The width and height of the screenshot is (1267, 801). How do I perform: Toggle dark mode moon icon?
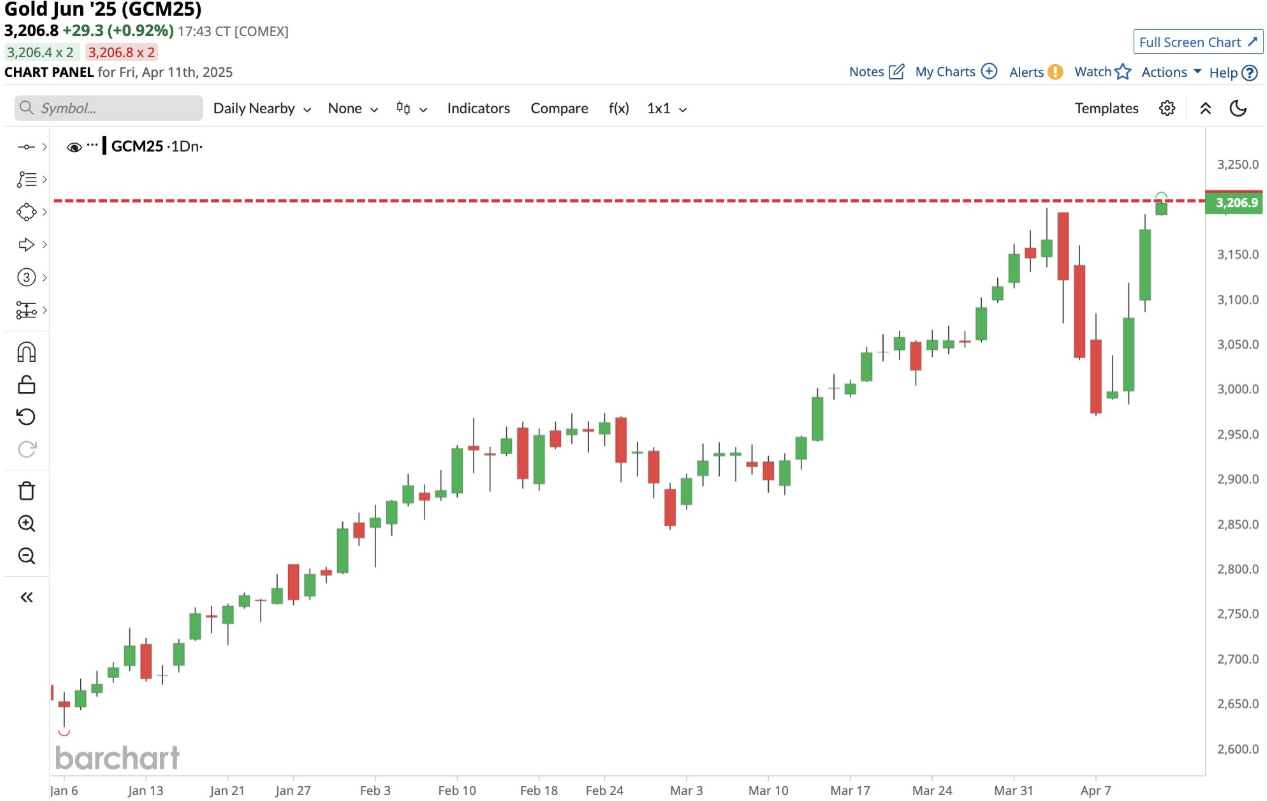point(1238,108)
